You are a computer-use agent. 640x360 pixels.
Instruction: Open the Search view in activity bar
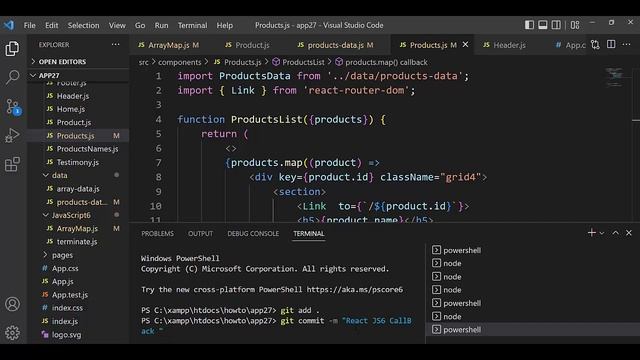pyautogui.click(x=12, y=77)
